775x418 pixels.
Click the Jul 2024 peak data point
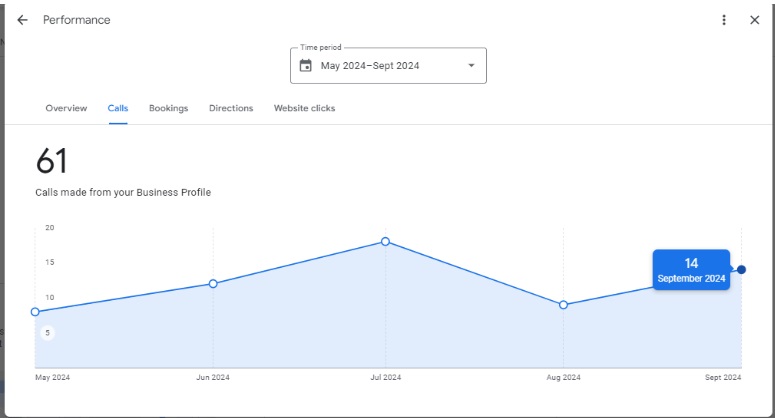click(386, 242)
